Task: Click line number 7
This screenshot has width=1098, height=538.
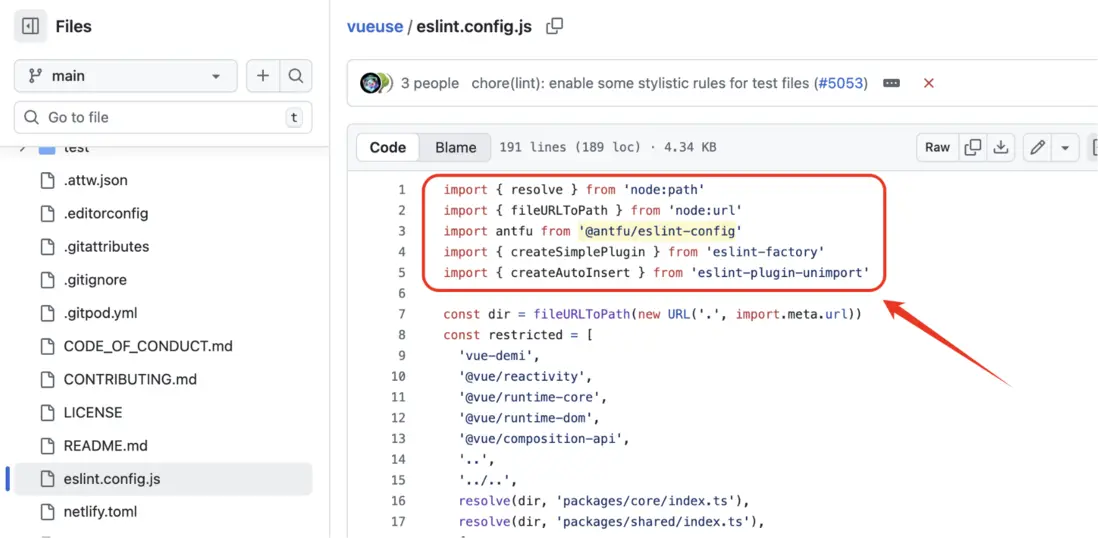Action: (x=401, y=314)
